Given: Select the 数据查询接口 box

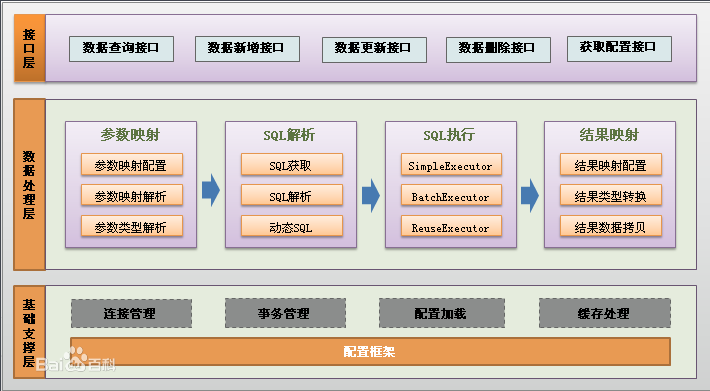Looking at the screenshot, I should point(121,49).
